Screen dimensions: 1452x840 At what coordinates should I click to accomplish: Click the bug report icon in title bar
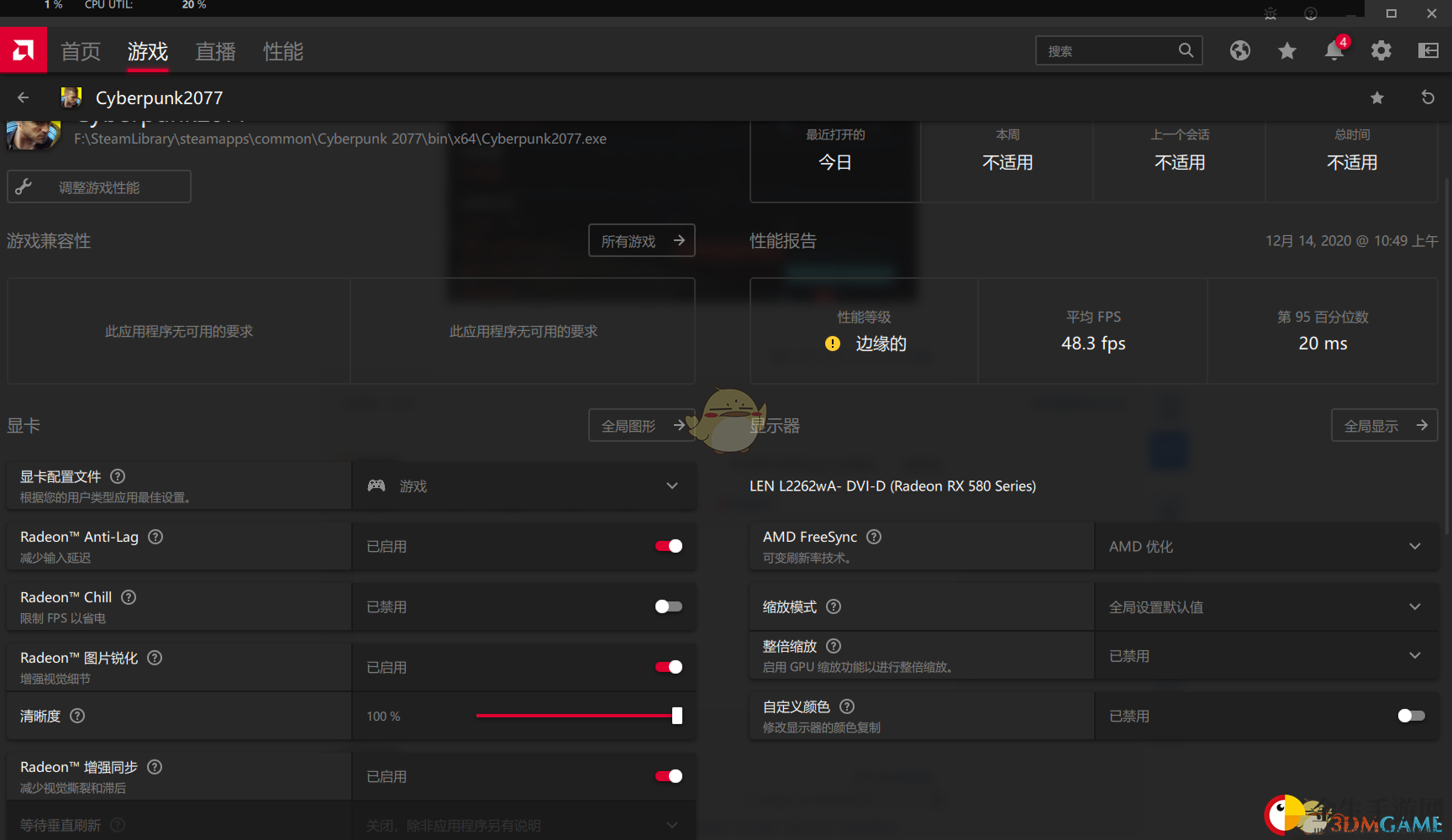coord(1270,13)
